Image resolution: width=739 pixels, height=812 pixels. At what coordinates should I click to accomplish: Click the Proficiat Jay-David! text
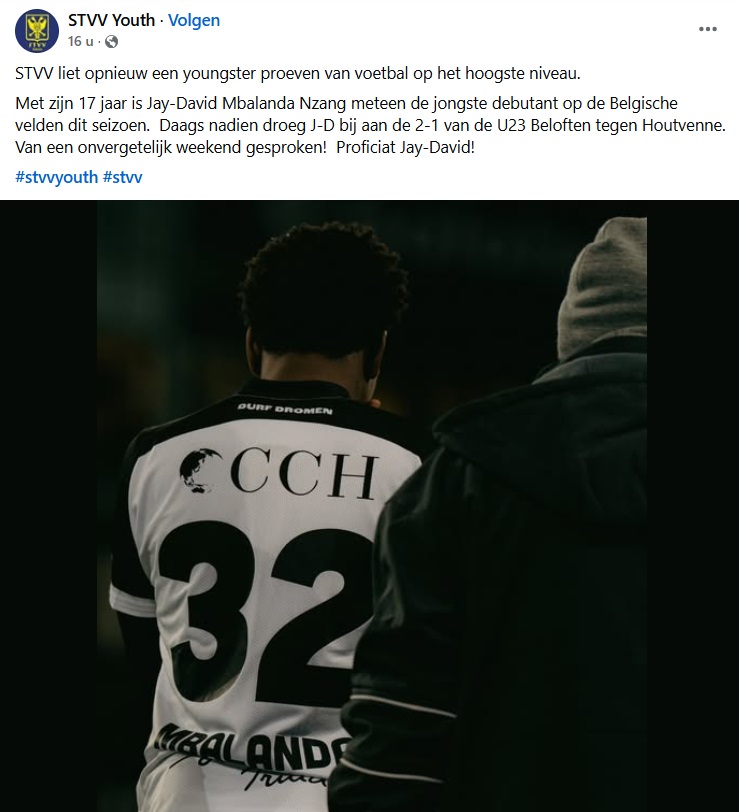tap(405, 148)
